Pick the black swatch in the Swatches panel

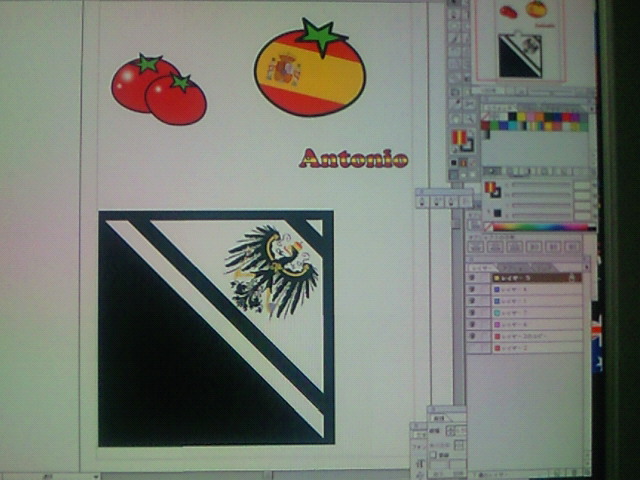(512, 117)
